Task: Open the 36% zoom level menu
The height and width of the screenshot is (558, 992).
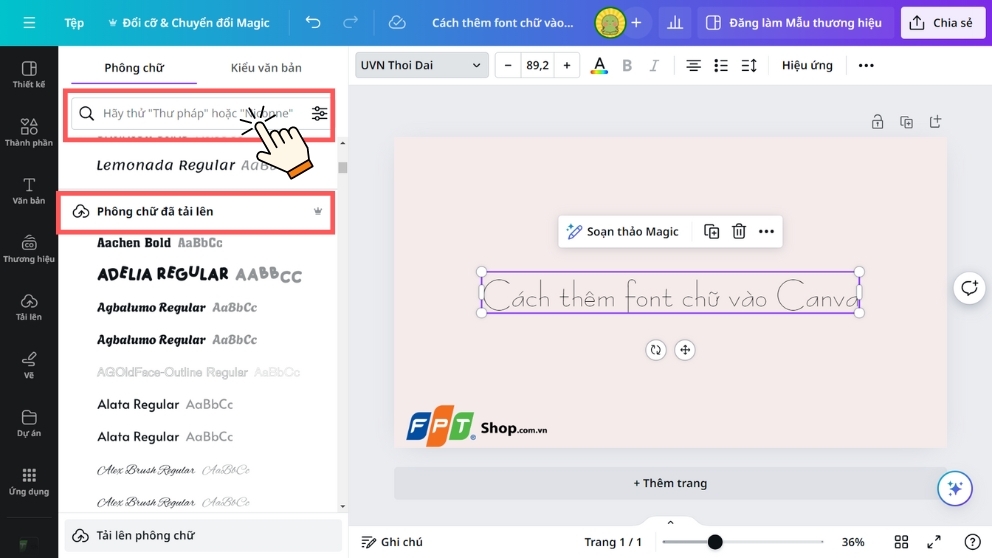Action: tap(853, 542)
